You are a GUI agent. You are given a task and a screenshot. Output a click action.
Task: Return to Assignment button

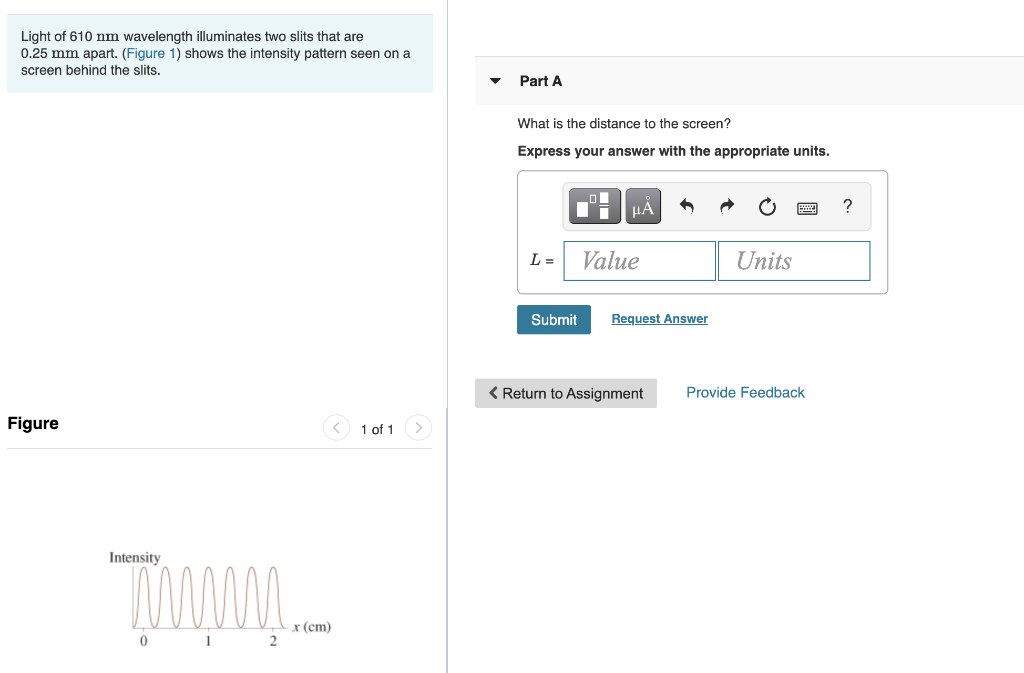point(566,393)
